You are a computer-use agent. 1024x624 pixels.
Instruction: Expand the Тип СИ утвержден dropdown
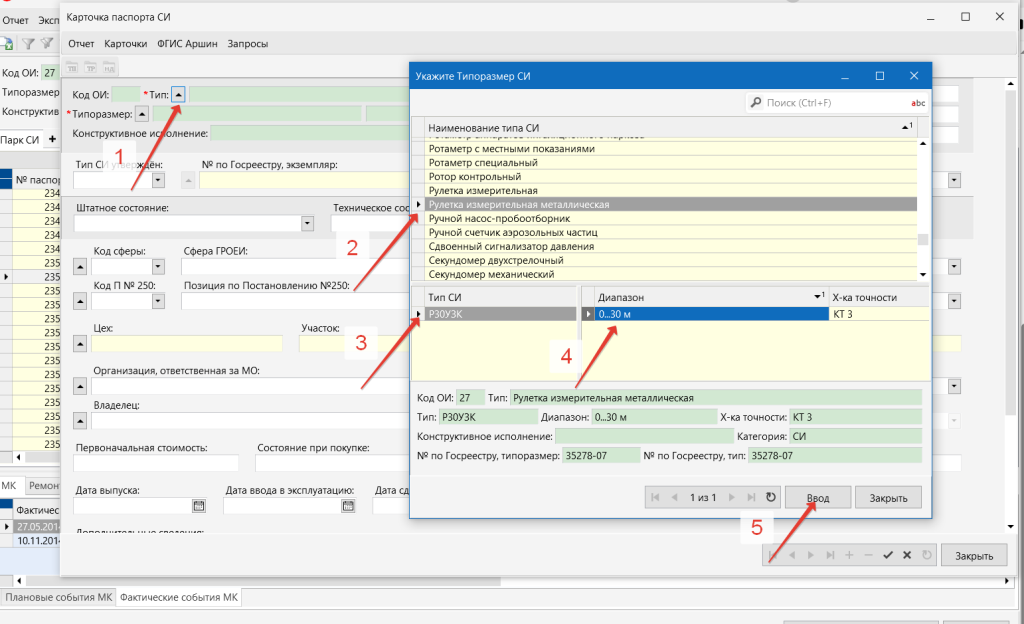[158, 180]
